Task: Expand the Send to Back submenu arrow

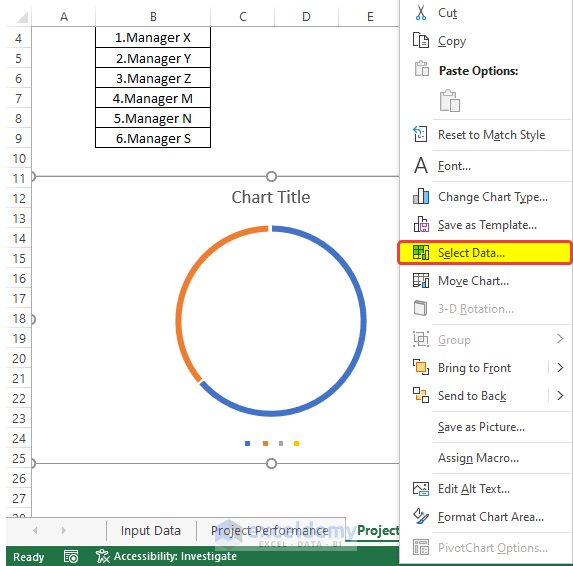Action: point(560,395)
